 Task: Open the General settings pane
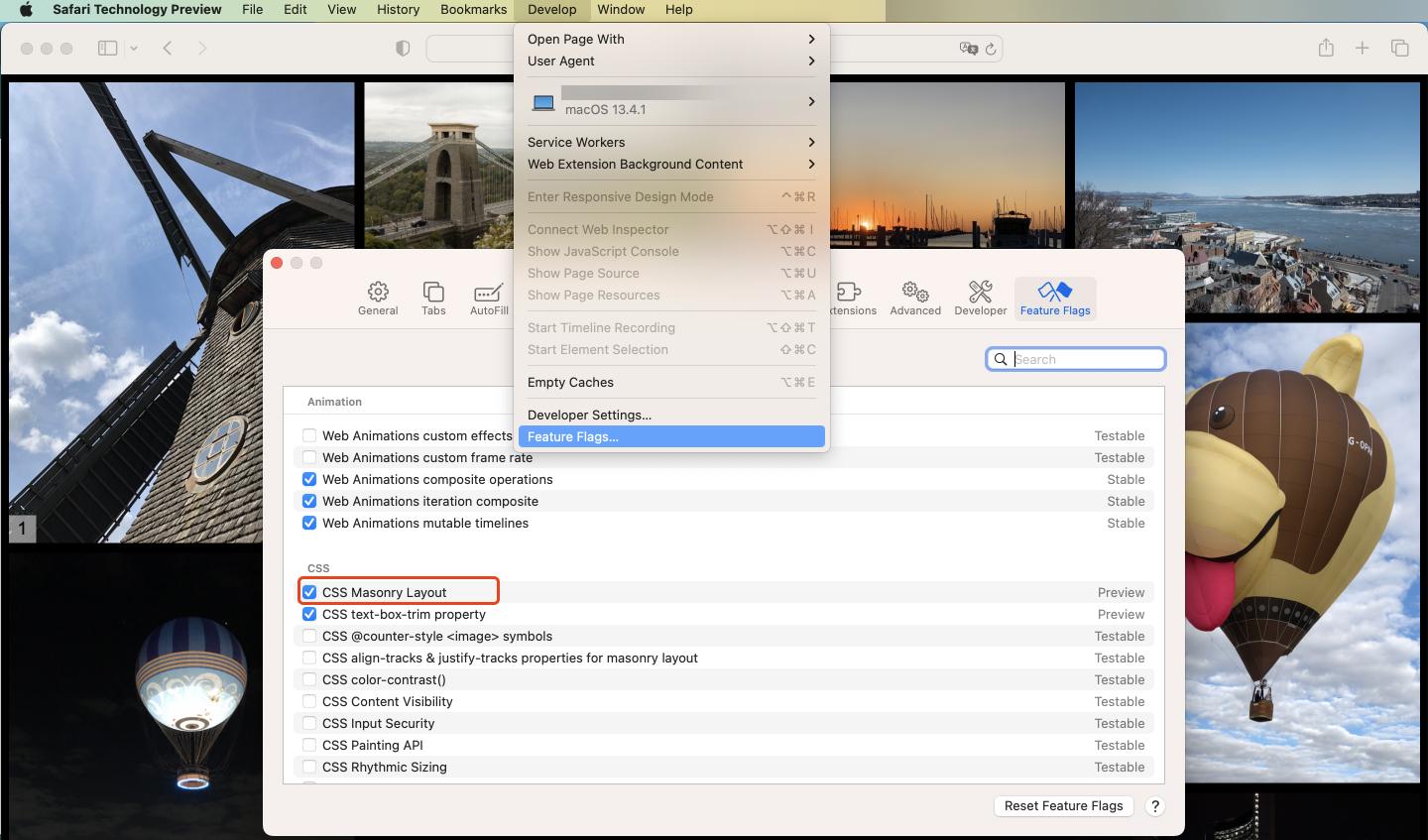[378, 299]
